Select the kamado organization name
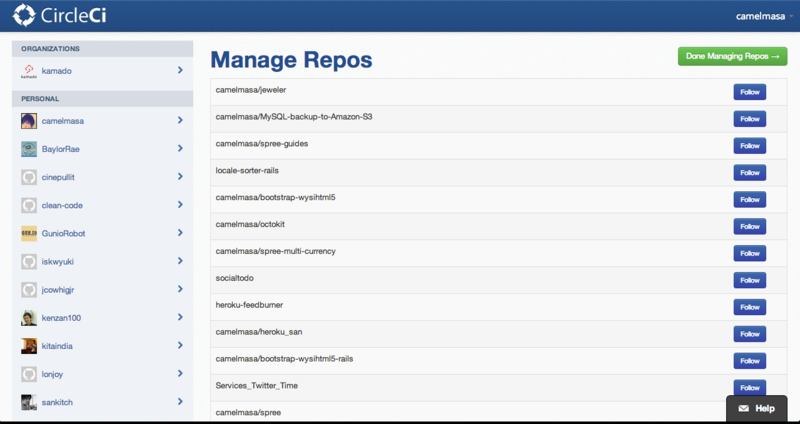800x424 pixels. pos(57,71)
